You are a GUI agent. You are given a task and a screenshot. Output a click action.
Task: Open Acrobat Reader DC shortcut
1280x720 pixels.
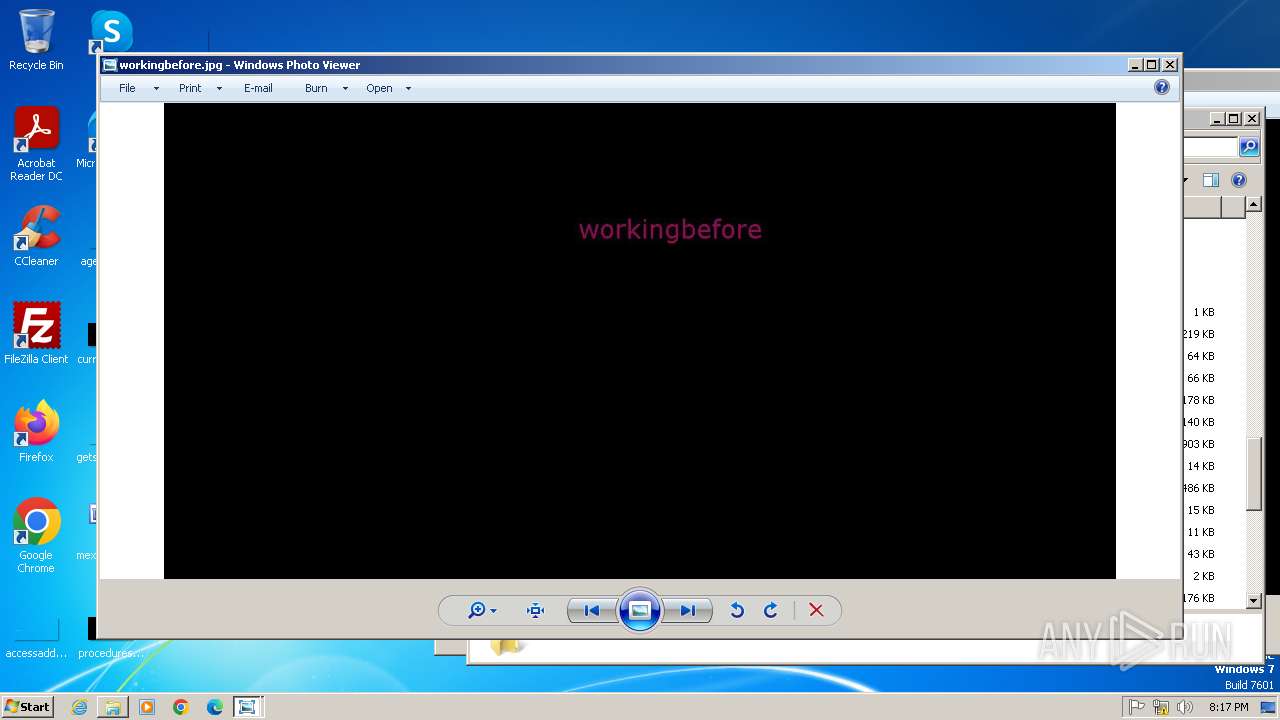pos(36,144)
